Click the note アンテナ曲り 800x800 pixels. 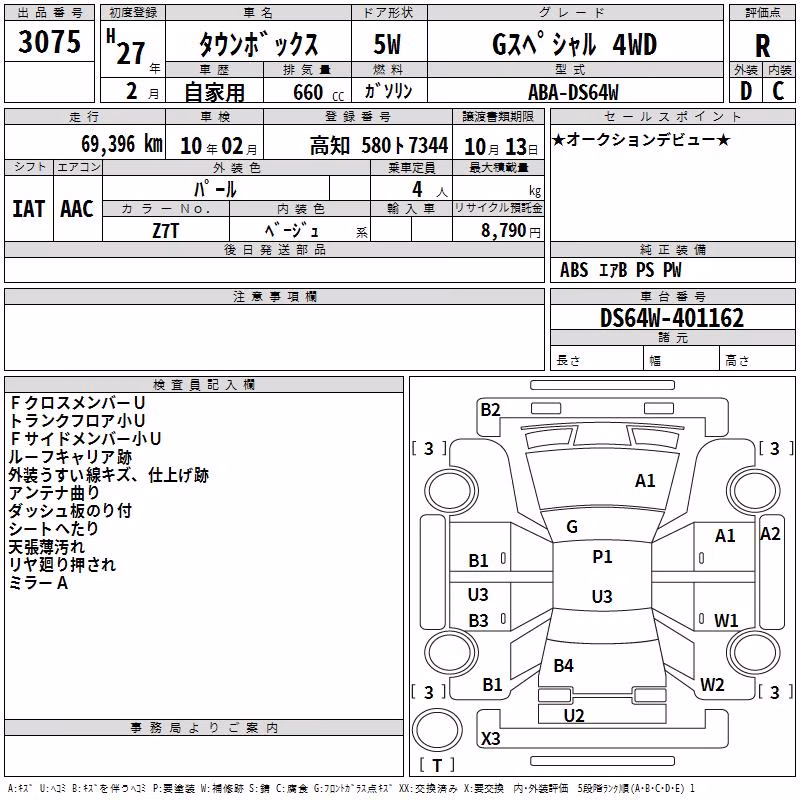point(54,492)
